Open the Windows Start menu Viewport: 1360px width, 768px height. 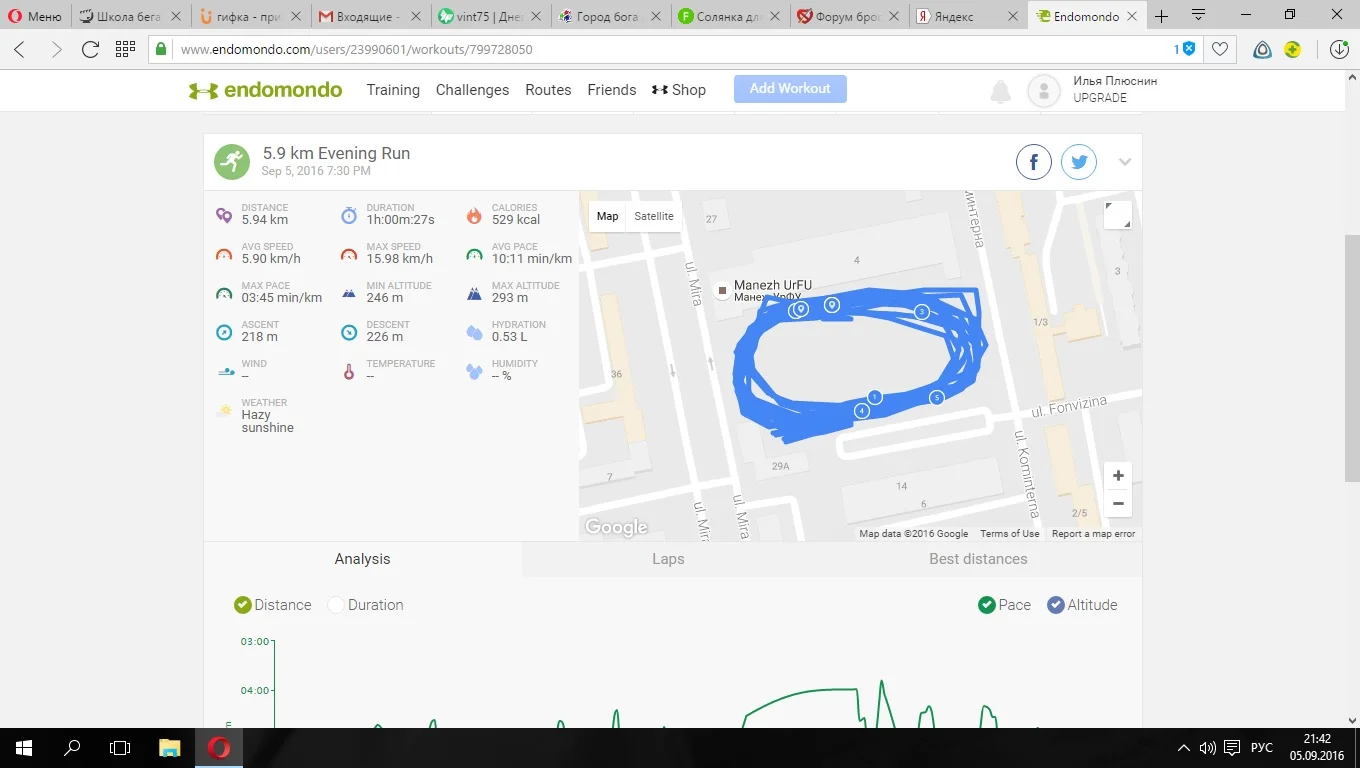click(24, 748)
